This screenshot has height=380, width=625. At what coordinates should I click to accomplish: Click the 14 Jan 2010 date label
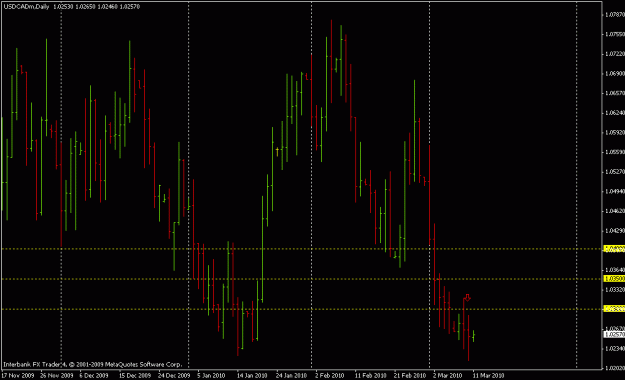(x=252, y=376)
